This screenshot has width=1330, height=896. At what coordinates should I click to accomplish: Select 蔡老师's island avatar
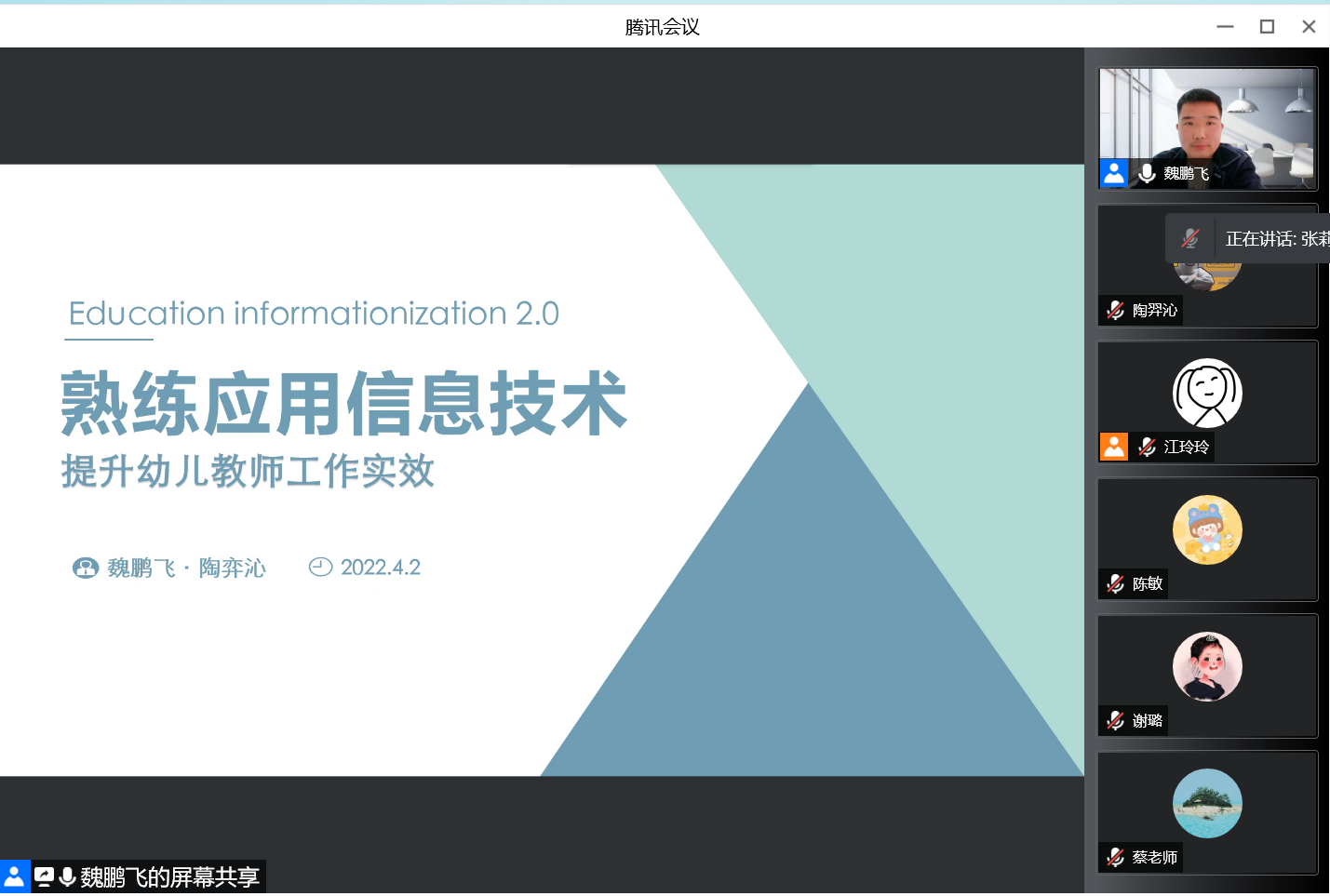pos(1207,803)
